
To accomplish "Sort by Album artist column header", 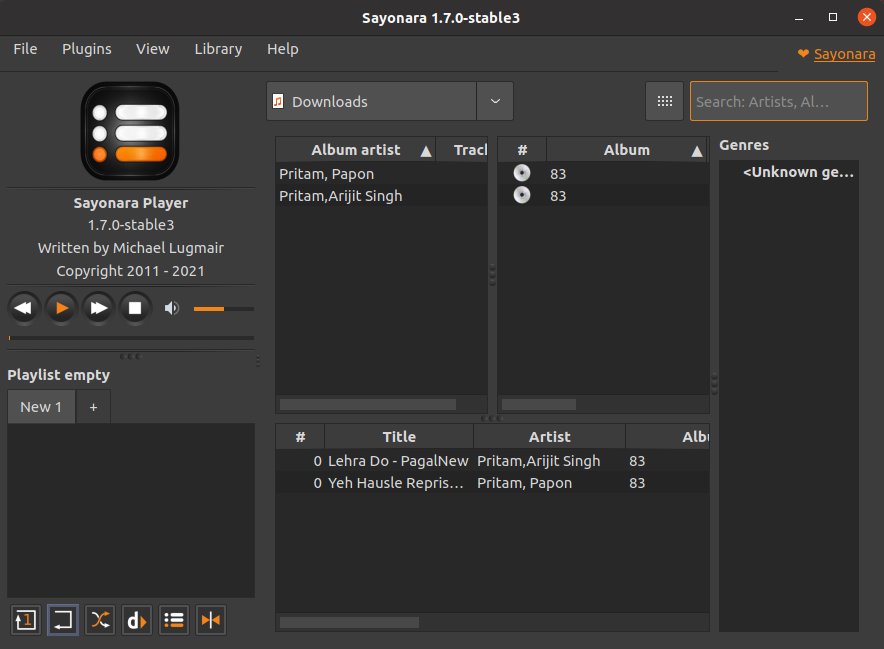I will coord(356,150).
